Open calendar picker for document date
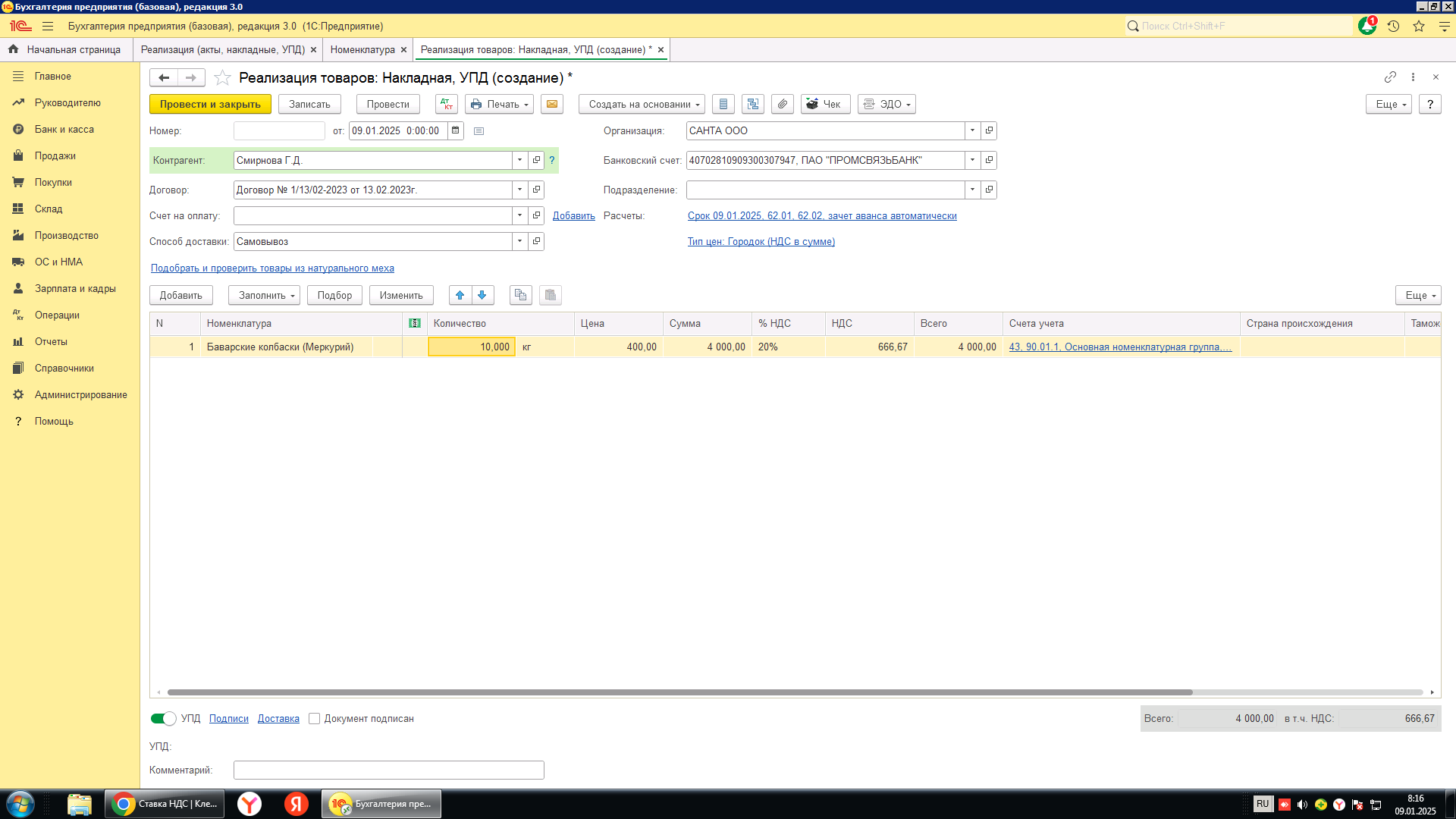This screenshot has width=1456, height=819. point(456,130)
